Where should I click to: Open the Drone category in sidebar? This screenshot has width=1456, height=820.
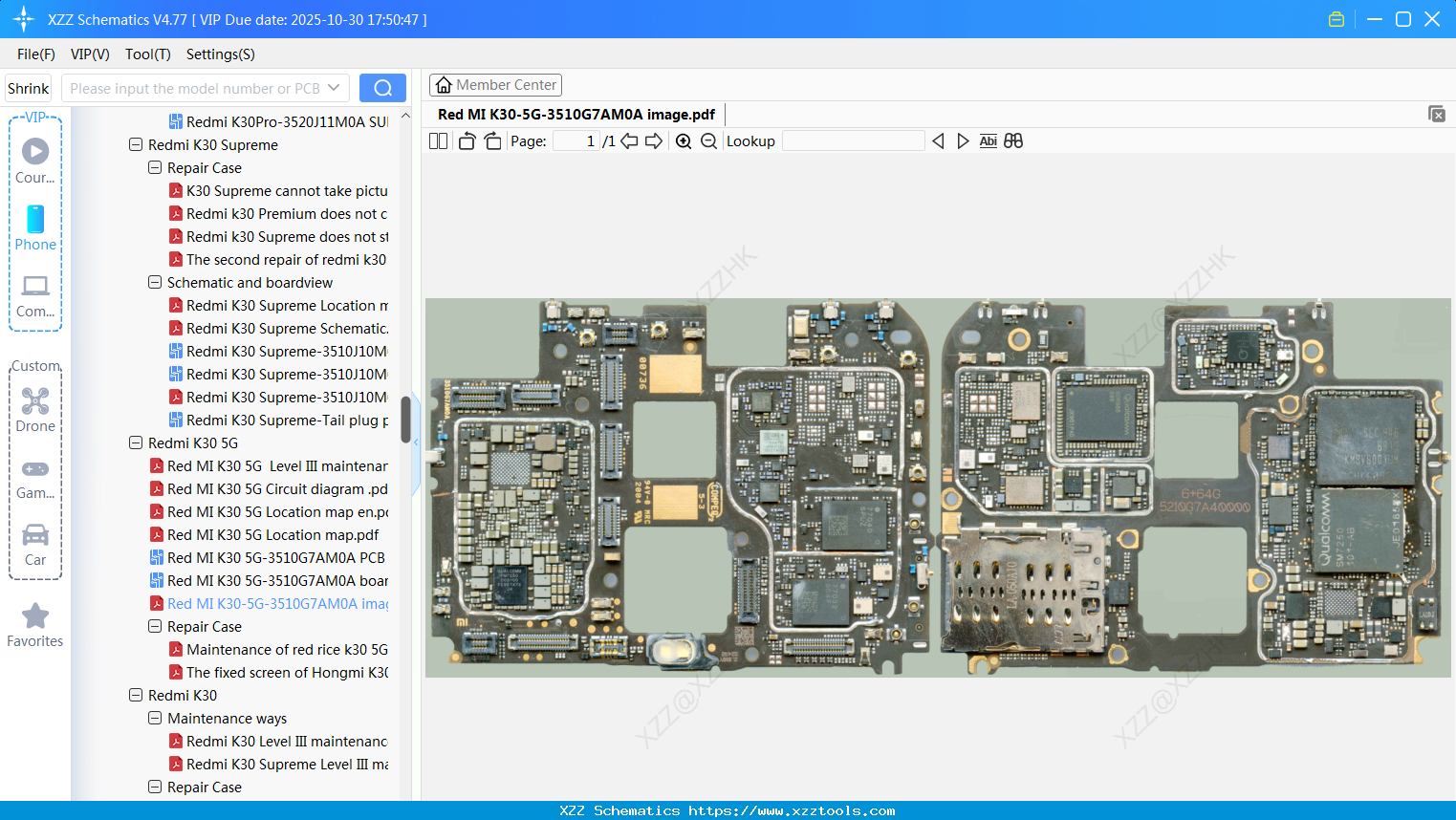[x=35, y=410]
